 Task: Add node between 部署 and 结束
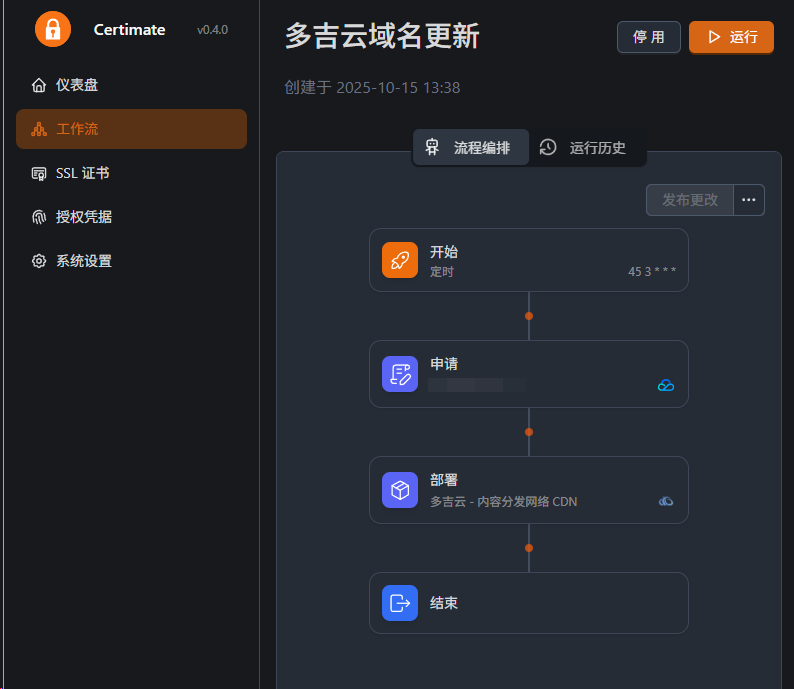pos(529,548)
